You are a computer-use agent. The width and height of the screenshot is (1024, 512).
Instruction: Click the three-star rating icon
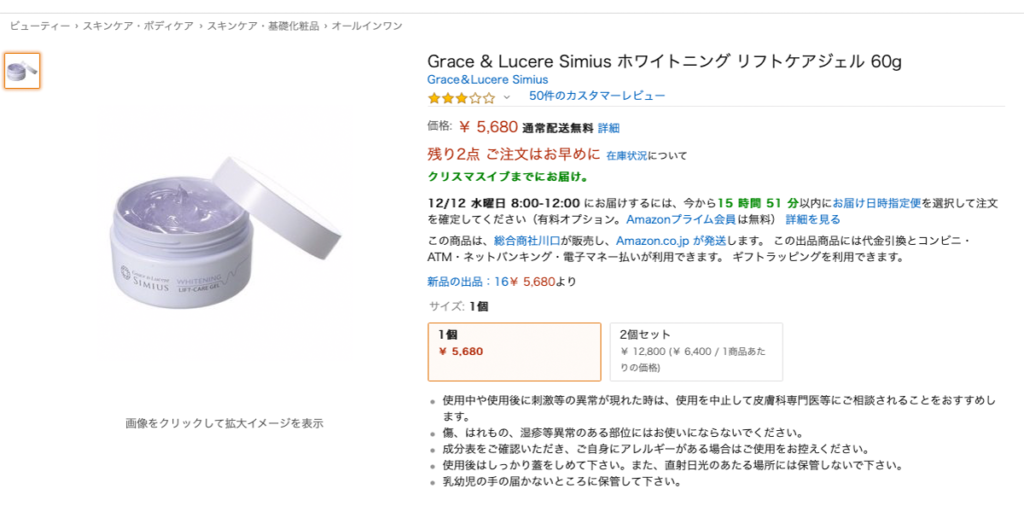click(461, 98)
